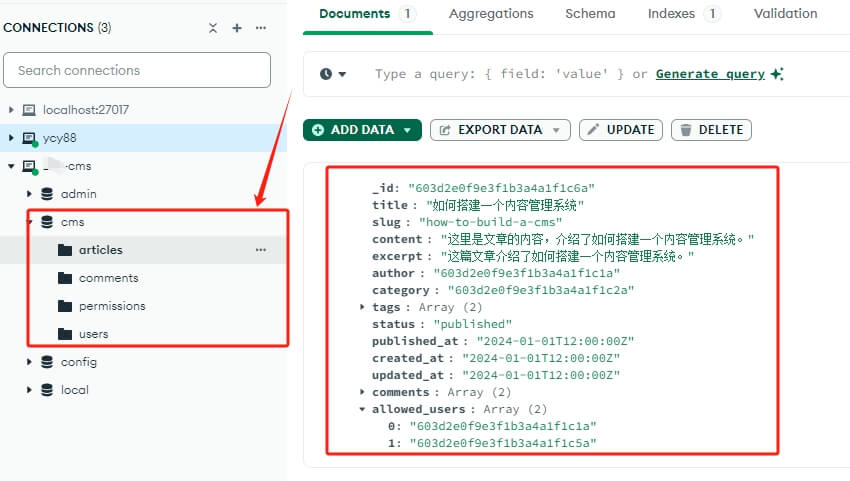Open the Schema tab

(x=590, y=14)
